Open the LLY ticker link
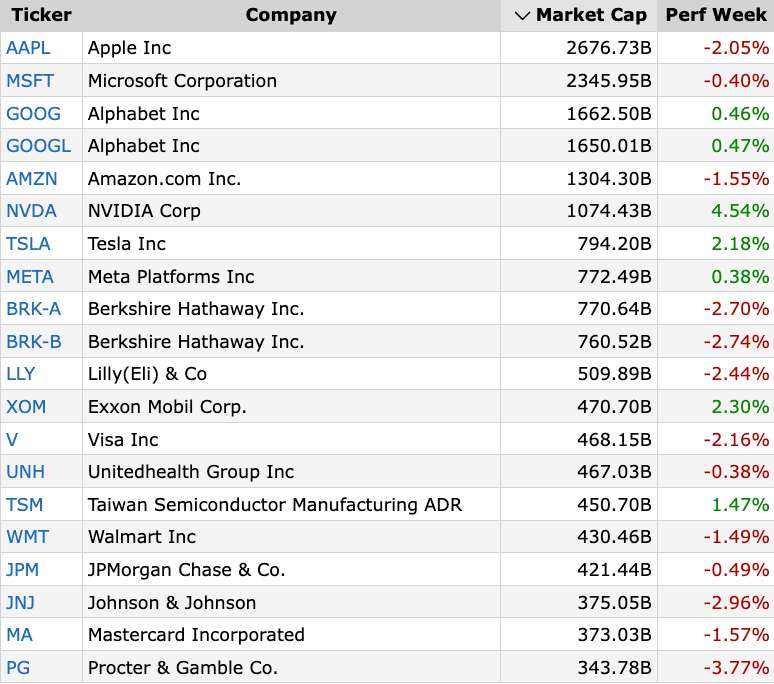The height and width of the screenshot is (684, 774). (x=21, y=374)
